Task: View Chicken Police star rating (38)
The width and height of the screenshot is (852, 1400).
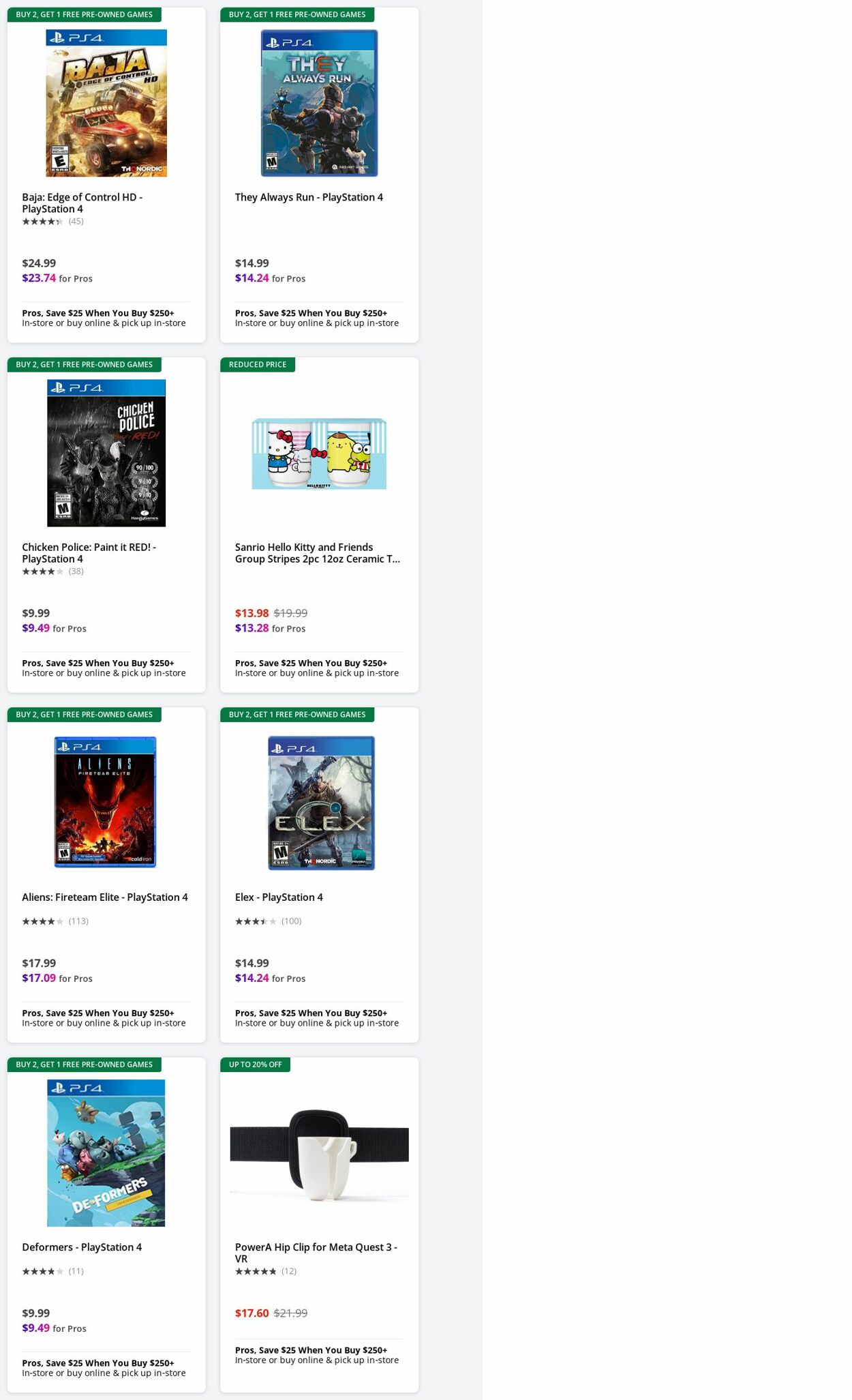Action: [53, 571]
